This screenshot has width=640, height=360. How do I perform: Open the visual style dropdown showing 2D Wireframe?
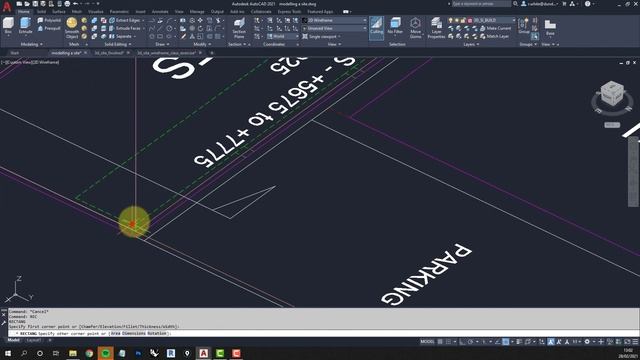(334, 20)
